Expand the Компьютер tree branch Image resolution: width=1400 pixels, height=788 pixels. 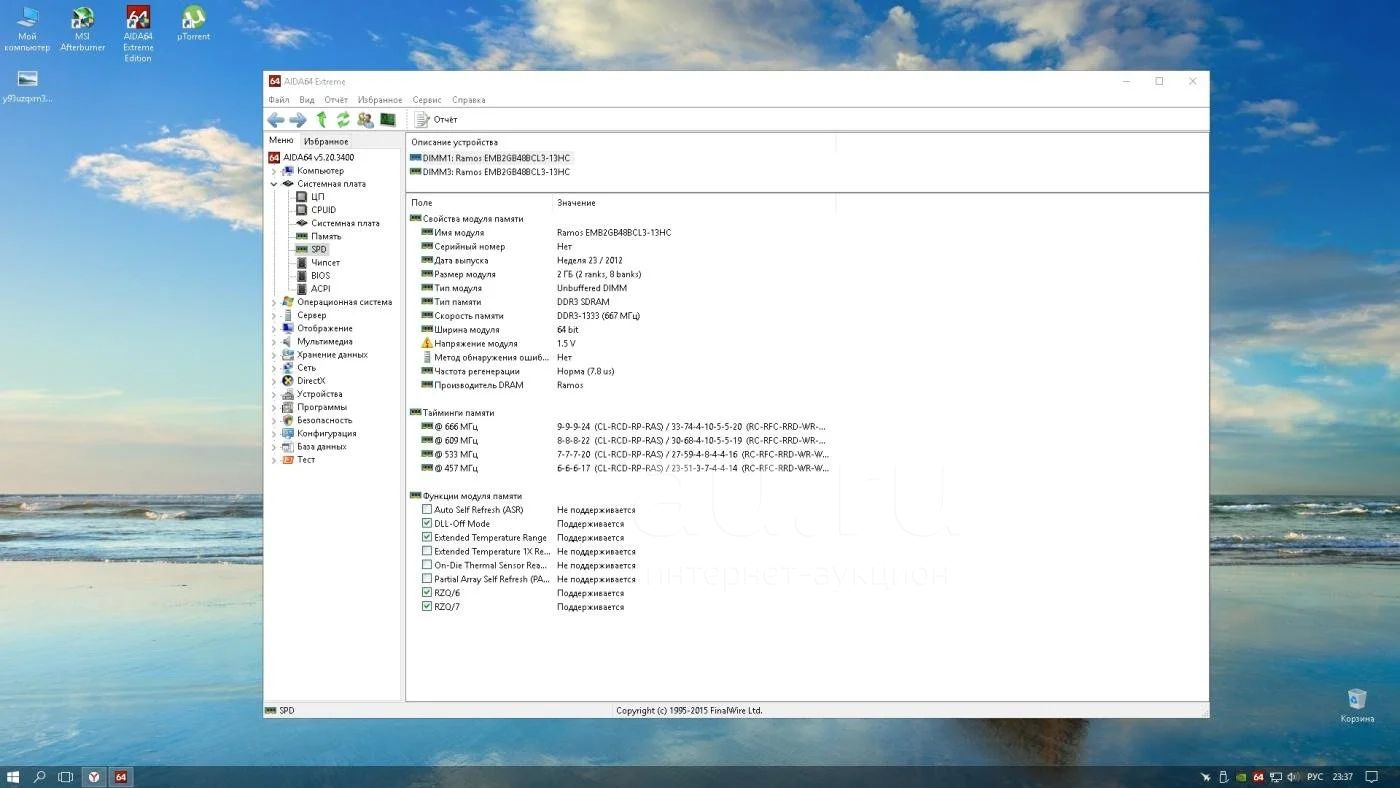(x=274, y=171)
